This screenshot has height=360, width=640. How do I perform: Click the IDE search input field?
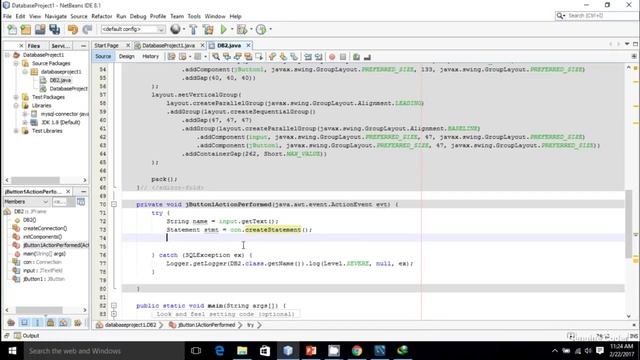click(x=600, y=16)
